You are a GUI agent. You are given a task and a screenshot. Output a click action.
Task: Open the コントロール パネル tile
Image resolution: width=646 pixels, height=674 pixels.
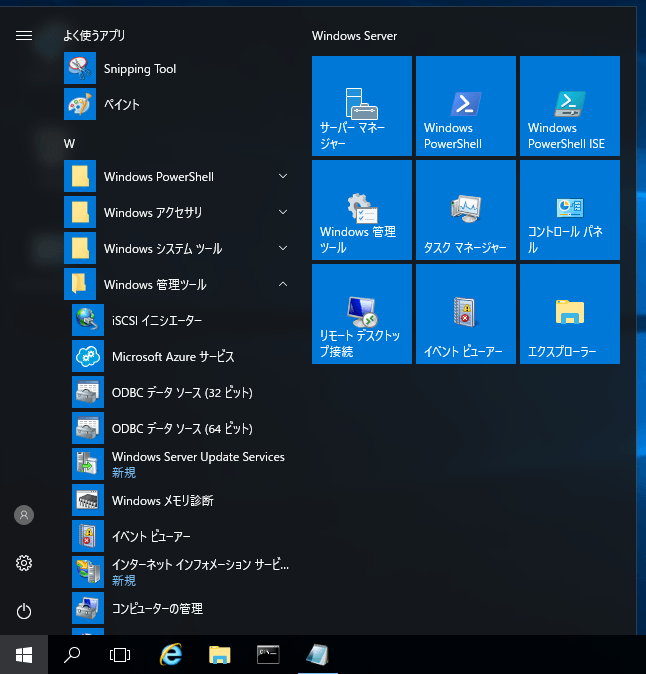[570, 210]
